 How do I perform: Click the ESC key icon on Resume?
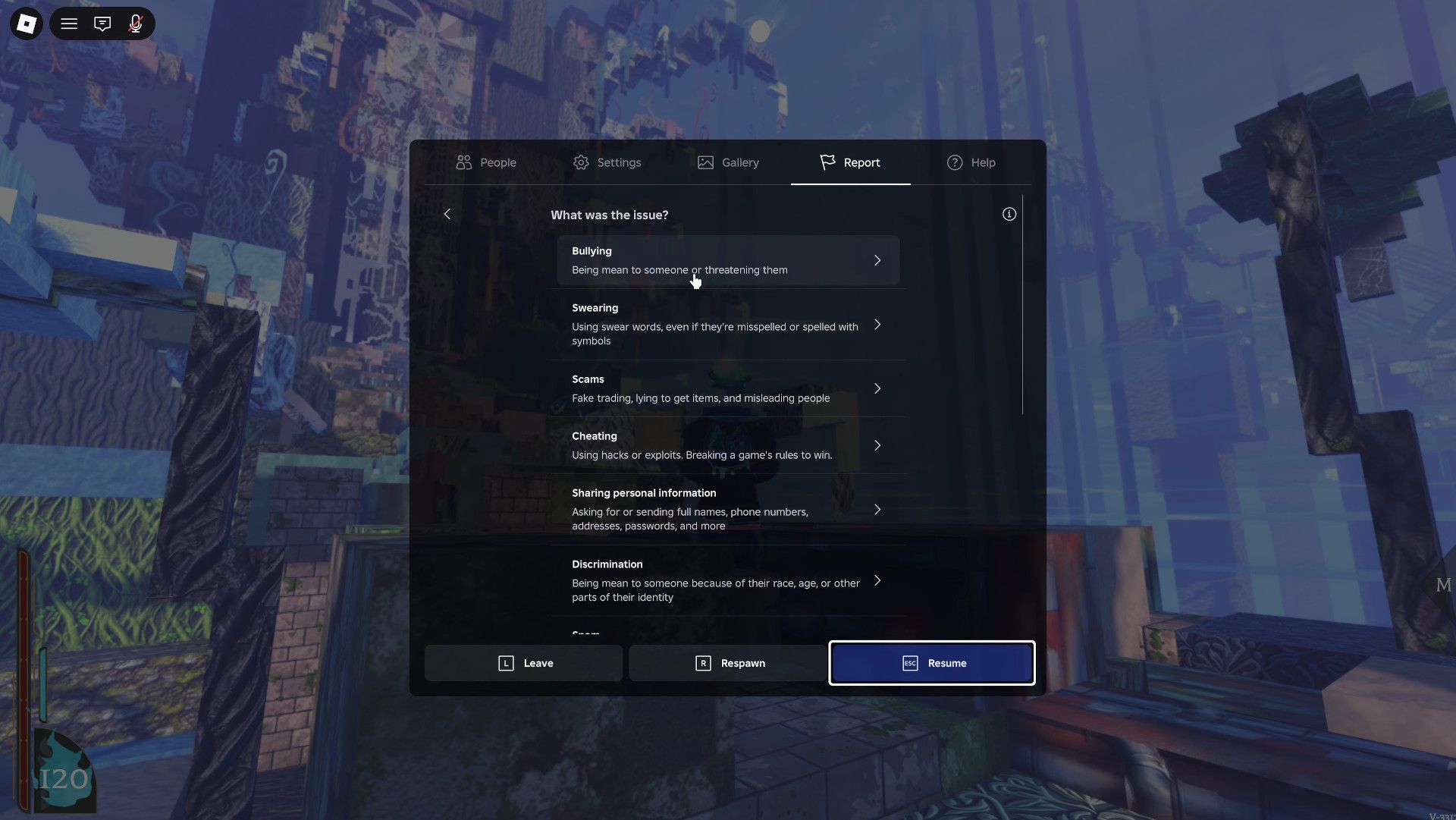tap(910, 663)
